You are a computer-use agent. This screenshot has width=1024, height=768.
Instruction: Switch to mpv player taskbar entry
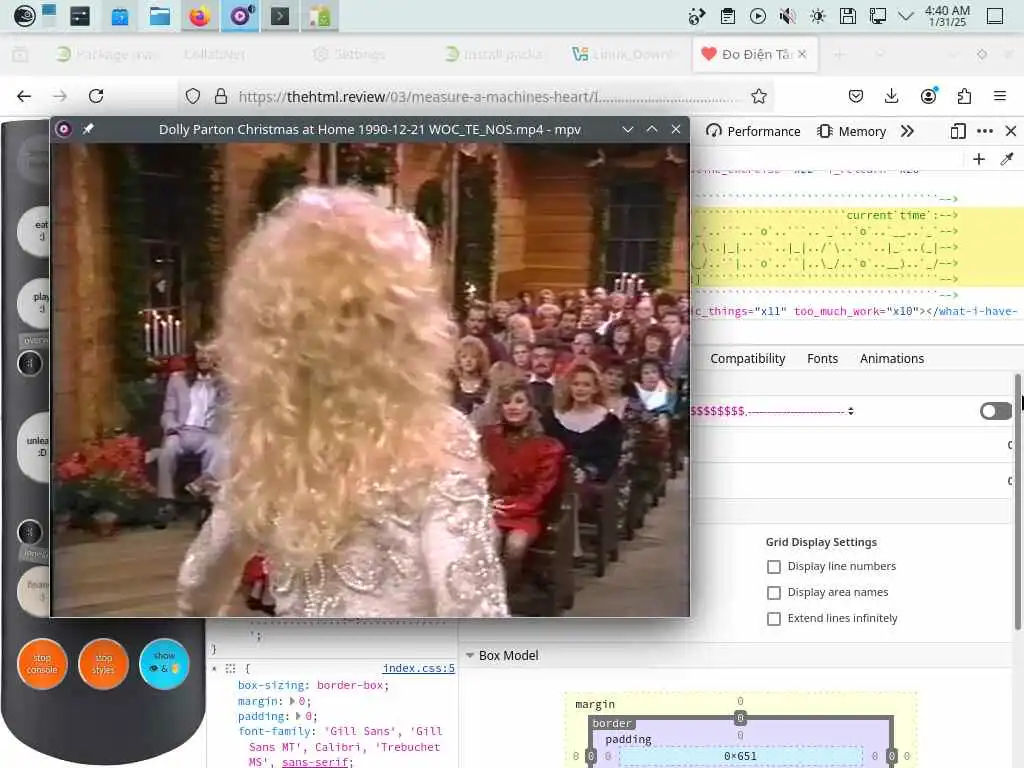click(240, 16)
